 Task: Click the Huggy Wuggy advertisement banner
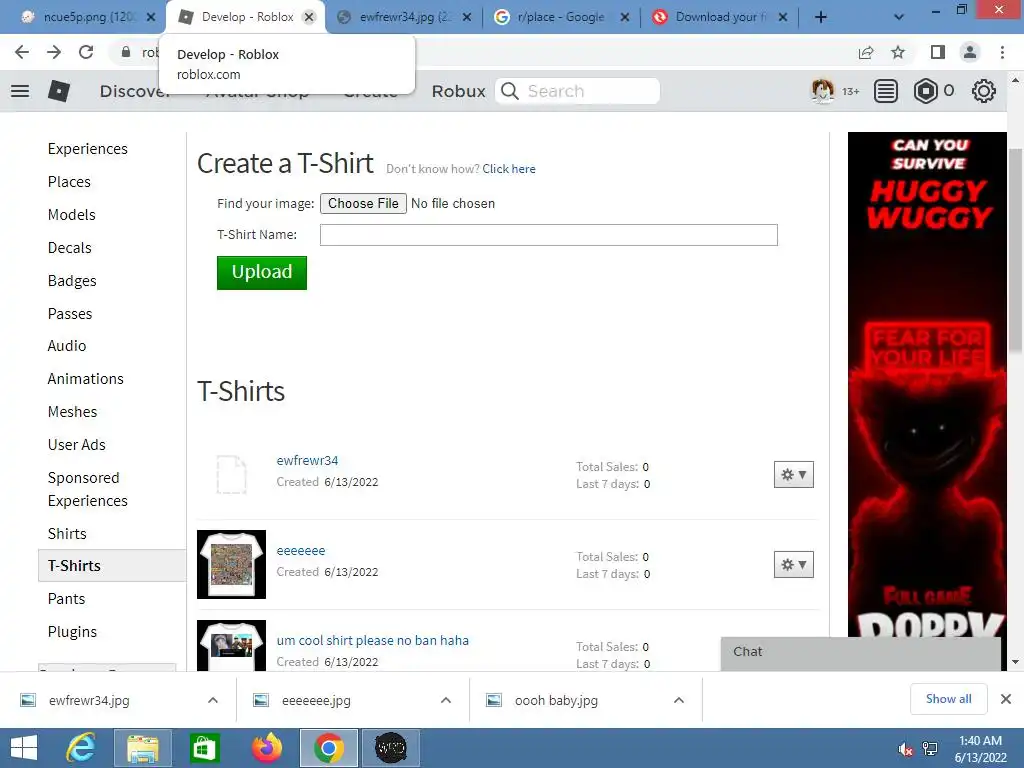click(927, 385)
